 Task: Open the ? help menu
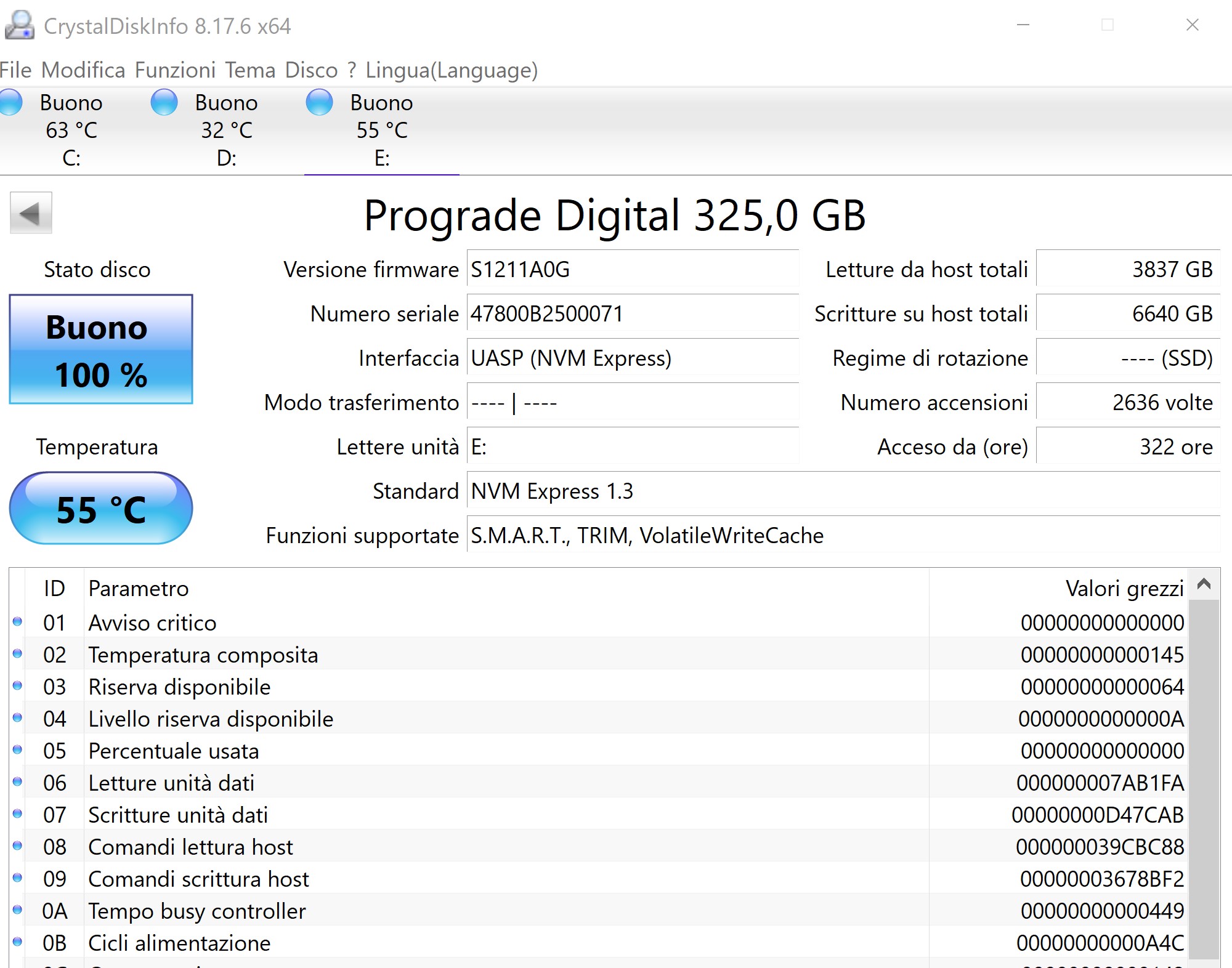pos(352,70)
